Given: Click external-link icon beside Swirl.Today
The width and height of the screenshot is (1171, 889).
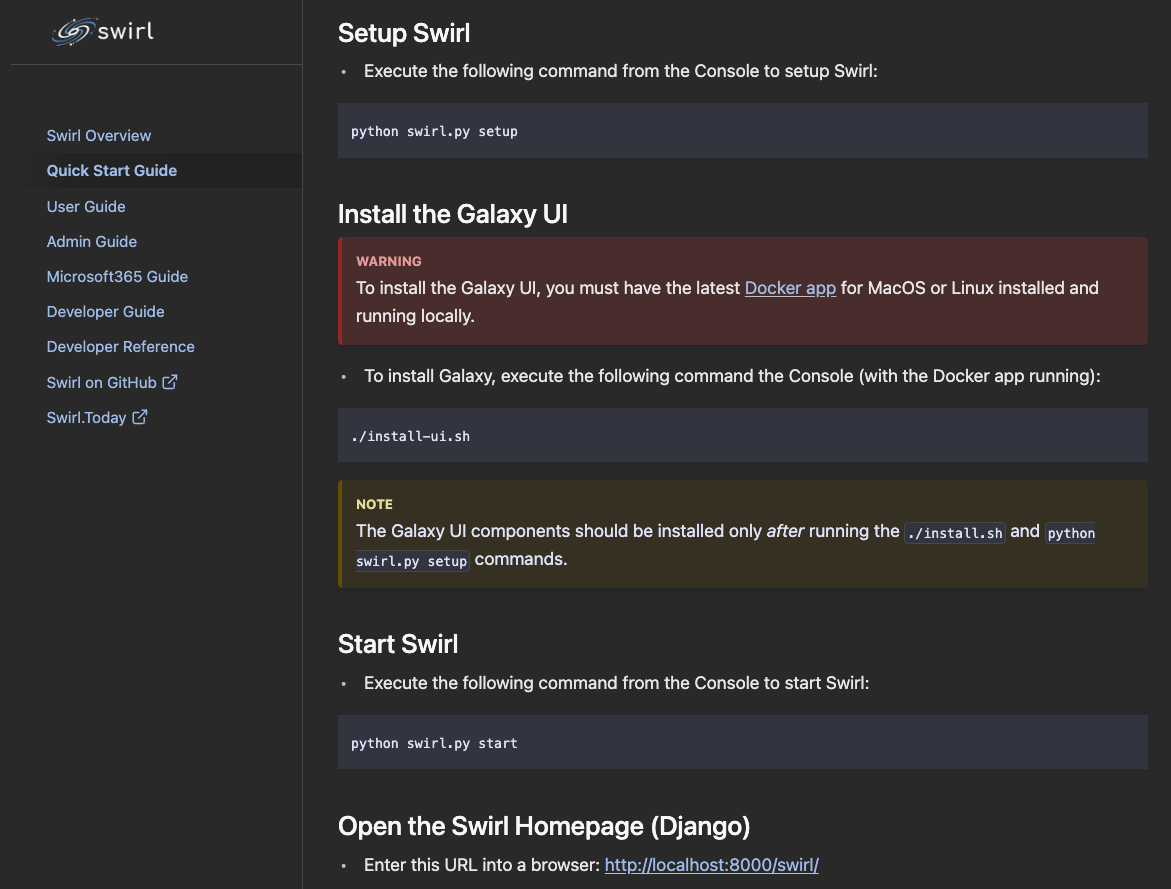Looking at the screenshot, I should (x=140, y=417).
